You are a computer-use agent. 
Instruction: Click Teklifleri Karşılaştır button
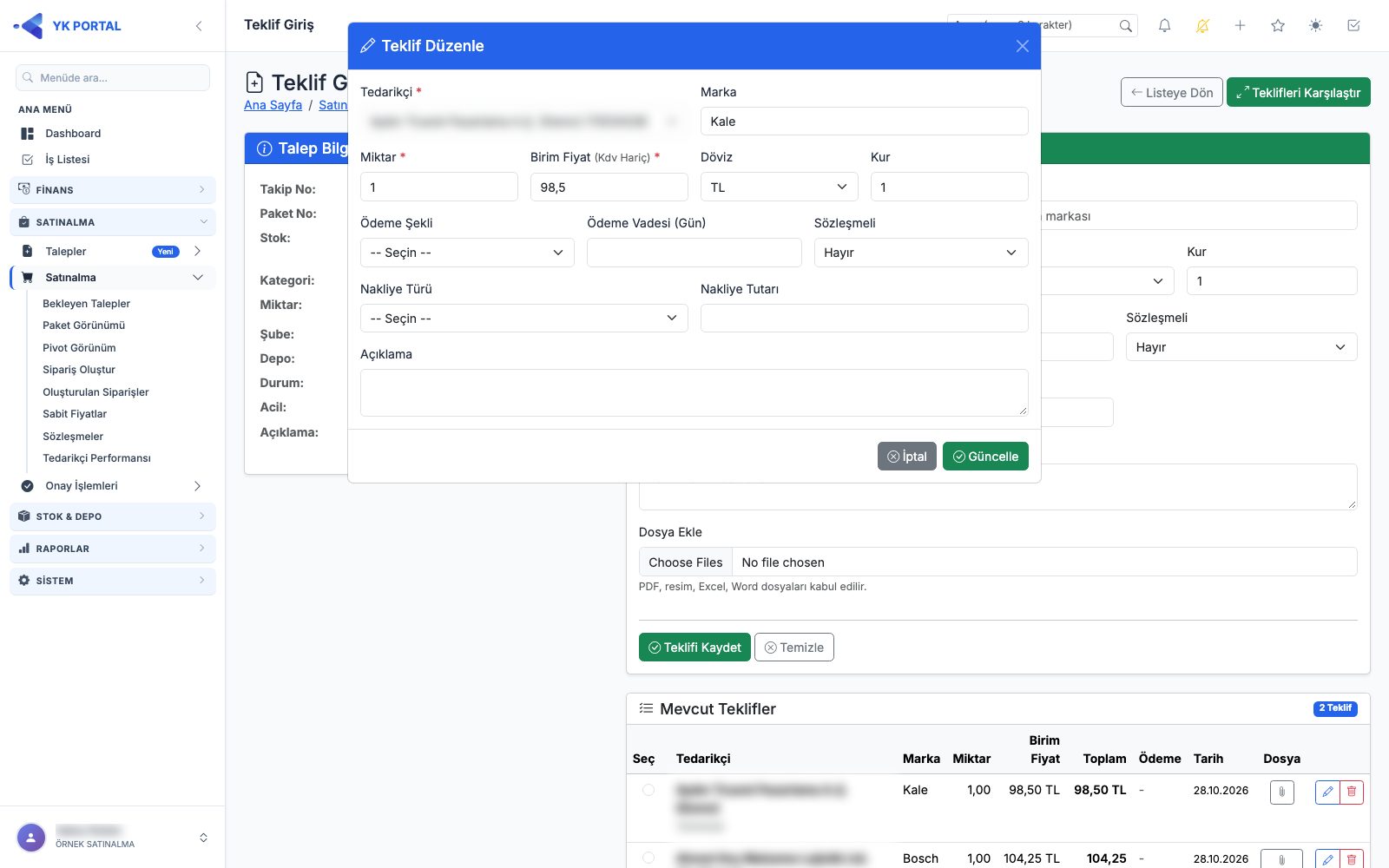[x=1299, y=93]
